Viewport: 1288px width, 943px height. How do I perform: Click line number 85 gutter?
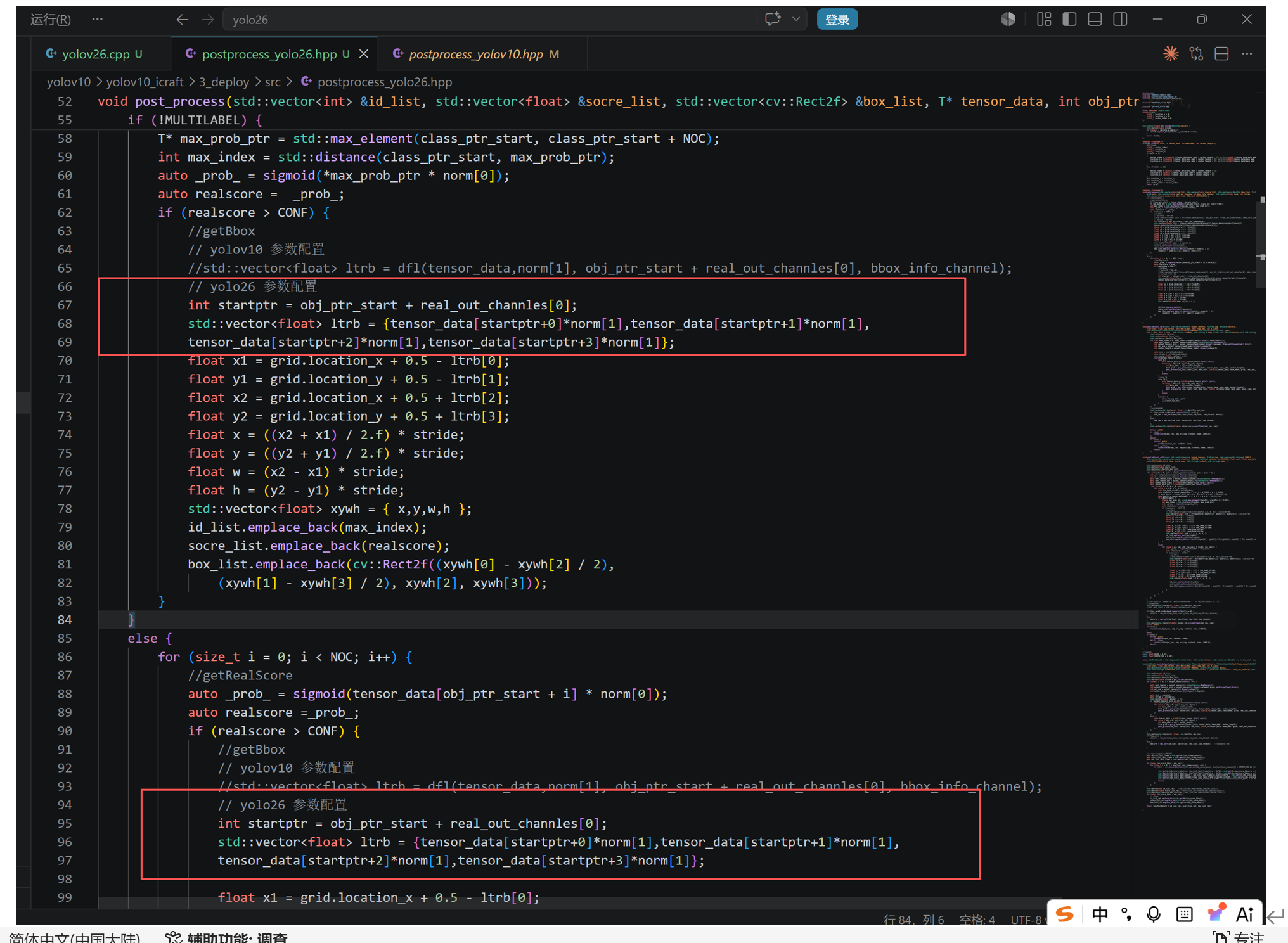pos(65,638)
